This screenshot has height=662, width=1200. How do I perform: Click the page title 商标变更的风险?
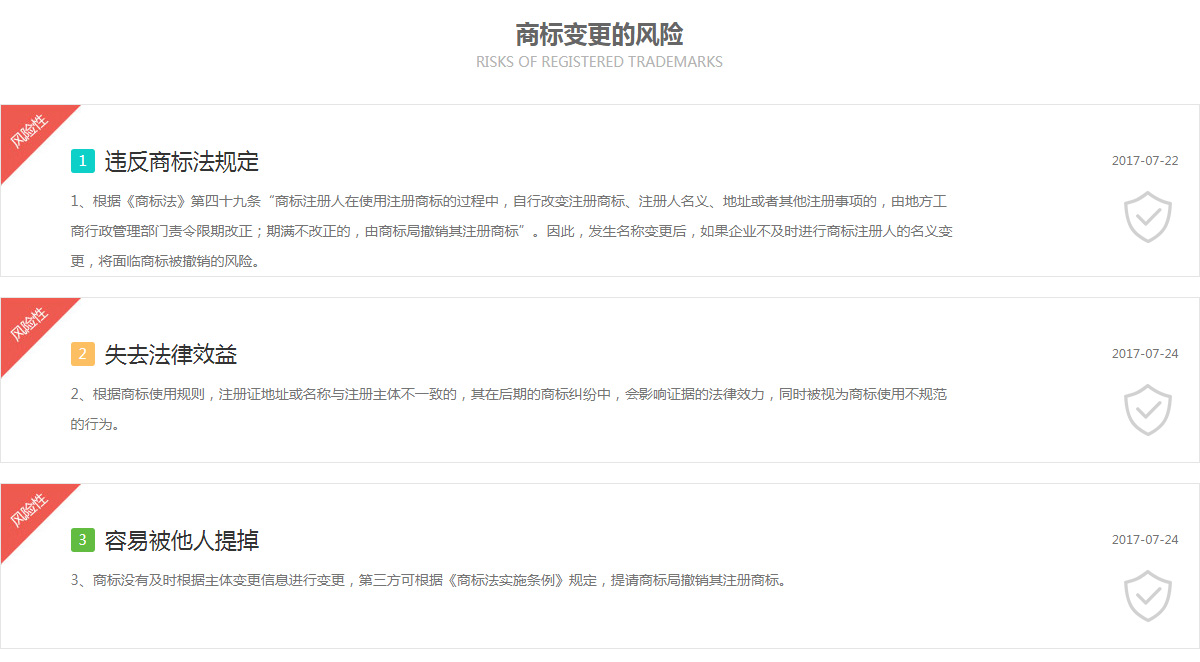pos(599,34)
